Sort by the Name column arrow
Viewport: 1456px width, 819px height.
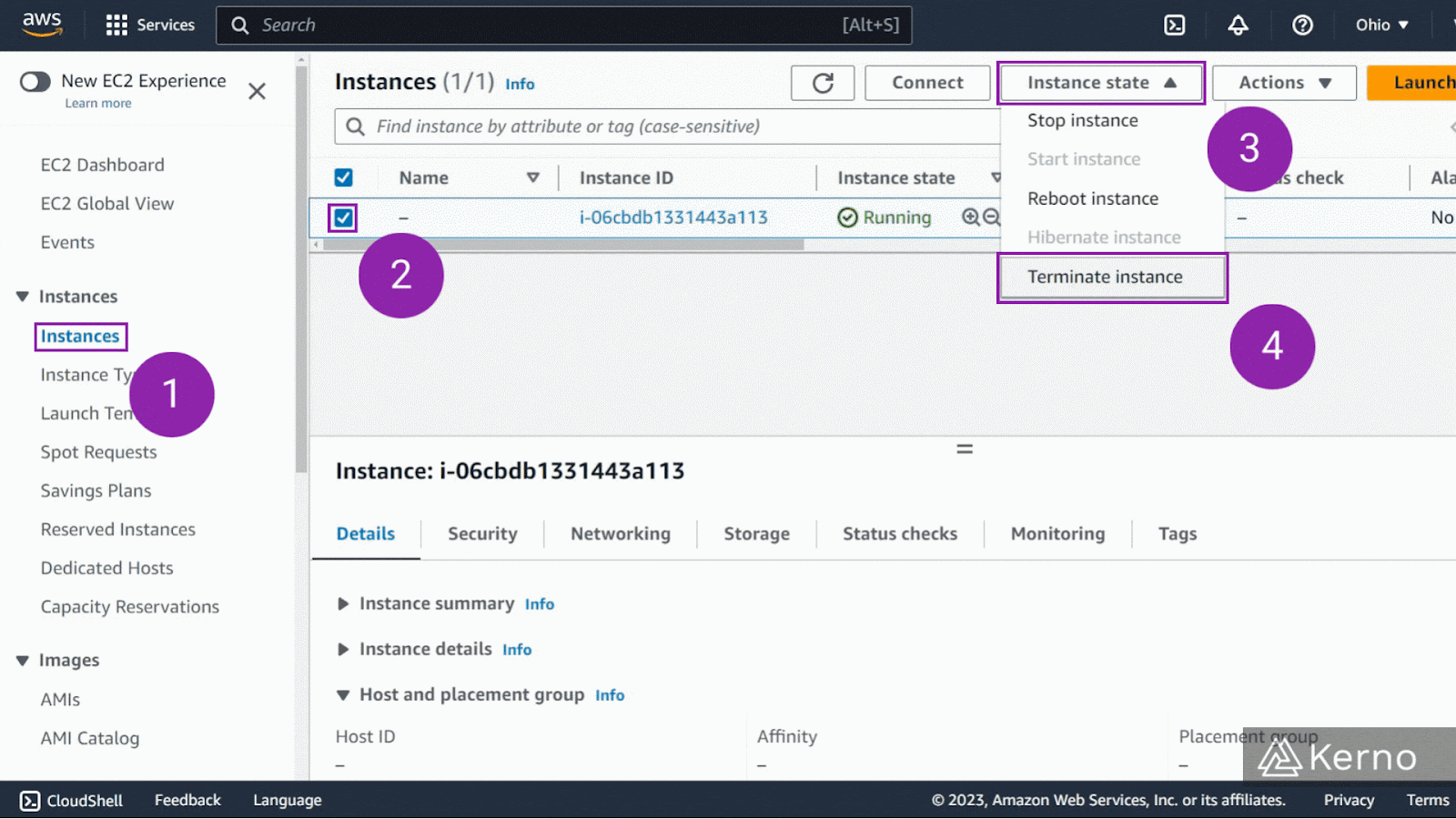(x=533, y=178)
